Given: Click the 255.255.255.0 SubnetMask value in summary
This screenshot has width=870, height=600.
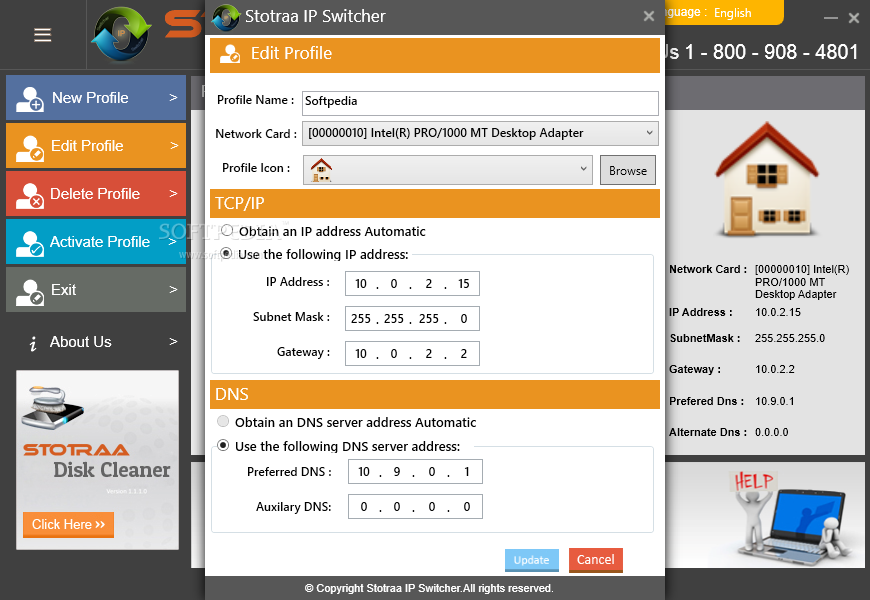Looking at the screenshot, I should pos(790,338).
